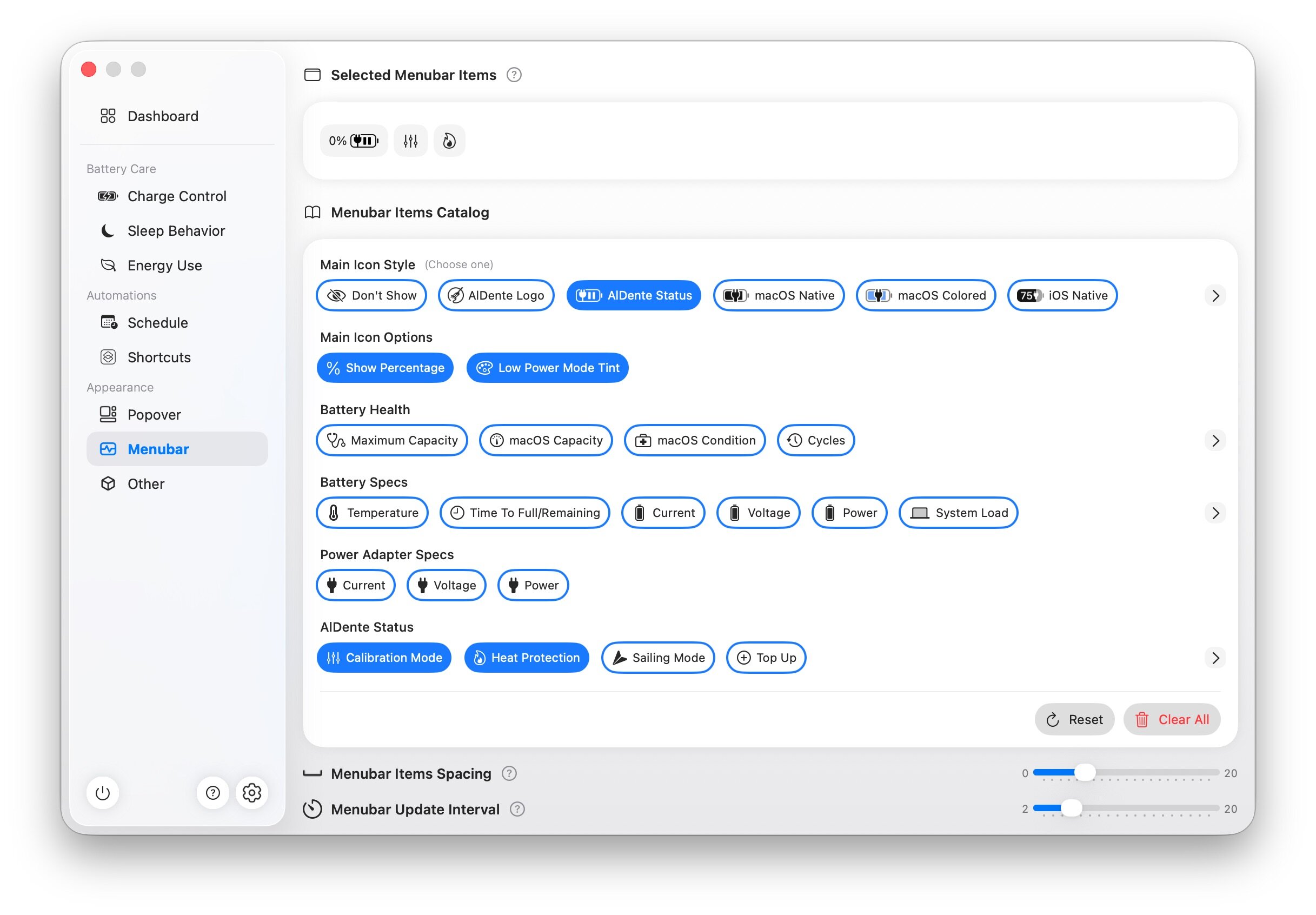
Task: Open Other settings
Action: point(177,484)
